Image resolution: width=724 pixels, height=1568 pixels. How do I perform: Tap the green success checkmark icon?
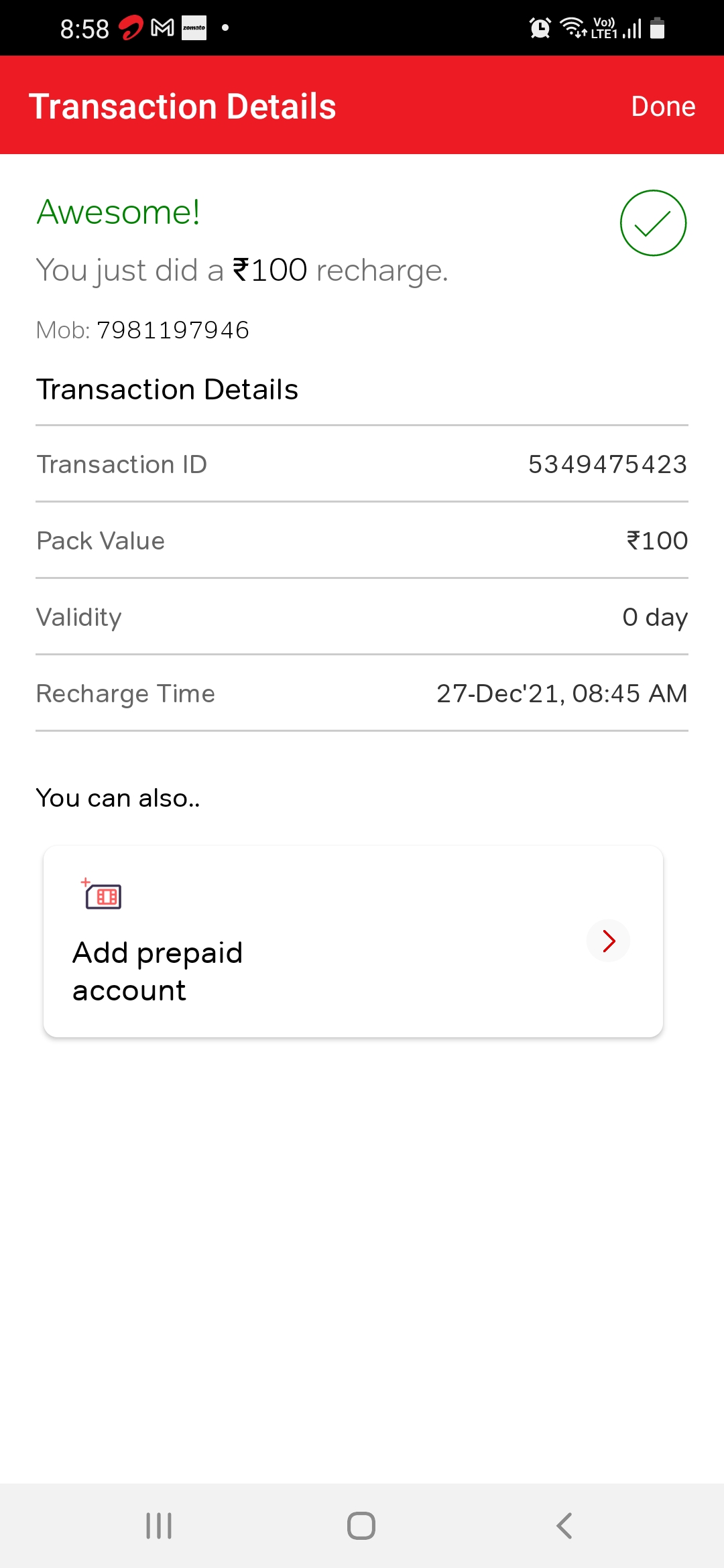tap(653, 223)
